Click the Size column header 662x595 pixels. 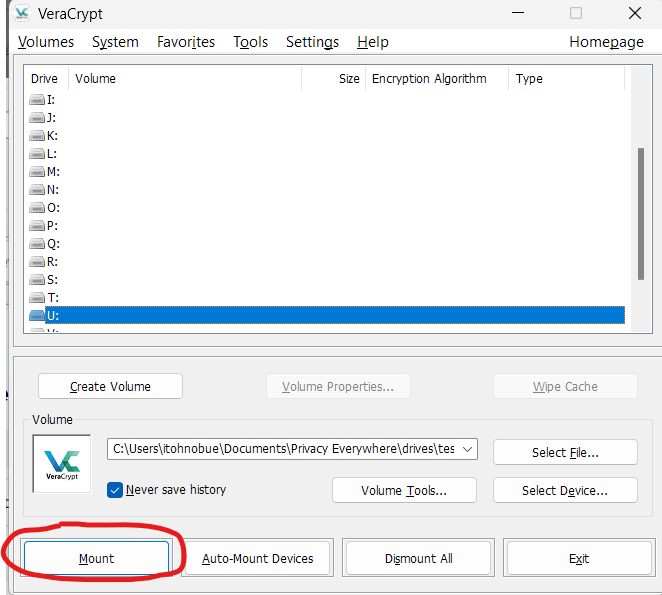(x=334, y=79)
